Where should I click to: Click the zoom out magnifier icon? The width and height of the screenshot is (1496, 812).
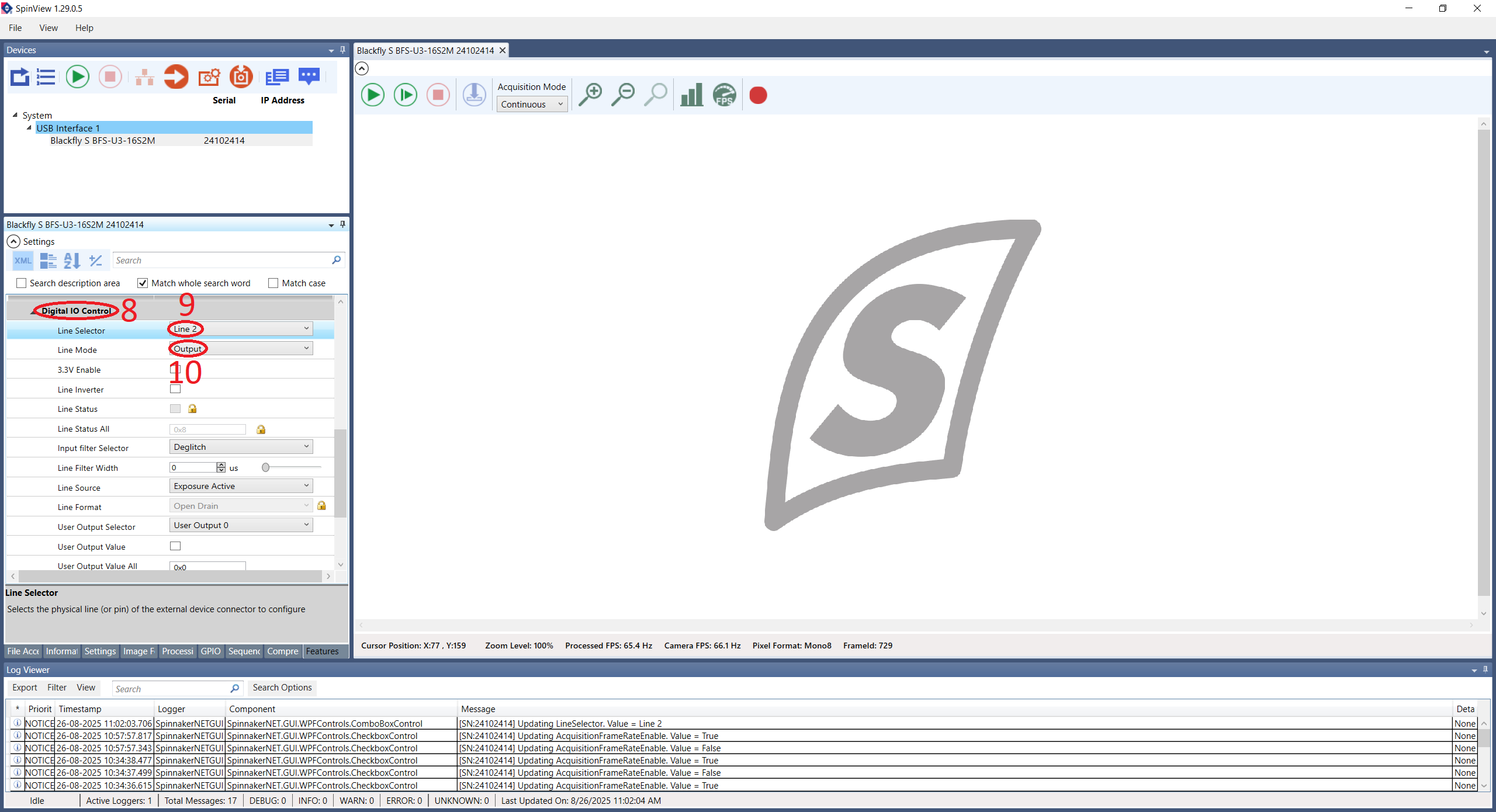pyautogui.click(x=623, y=95)
